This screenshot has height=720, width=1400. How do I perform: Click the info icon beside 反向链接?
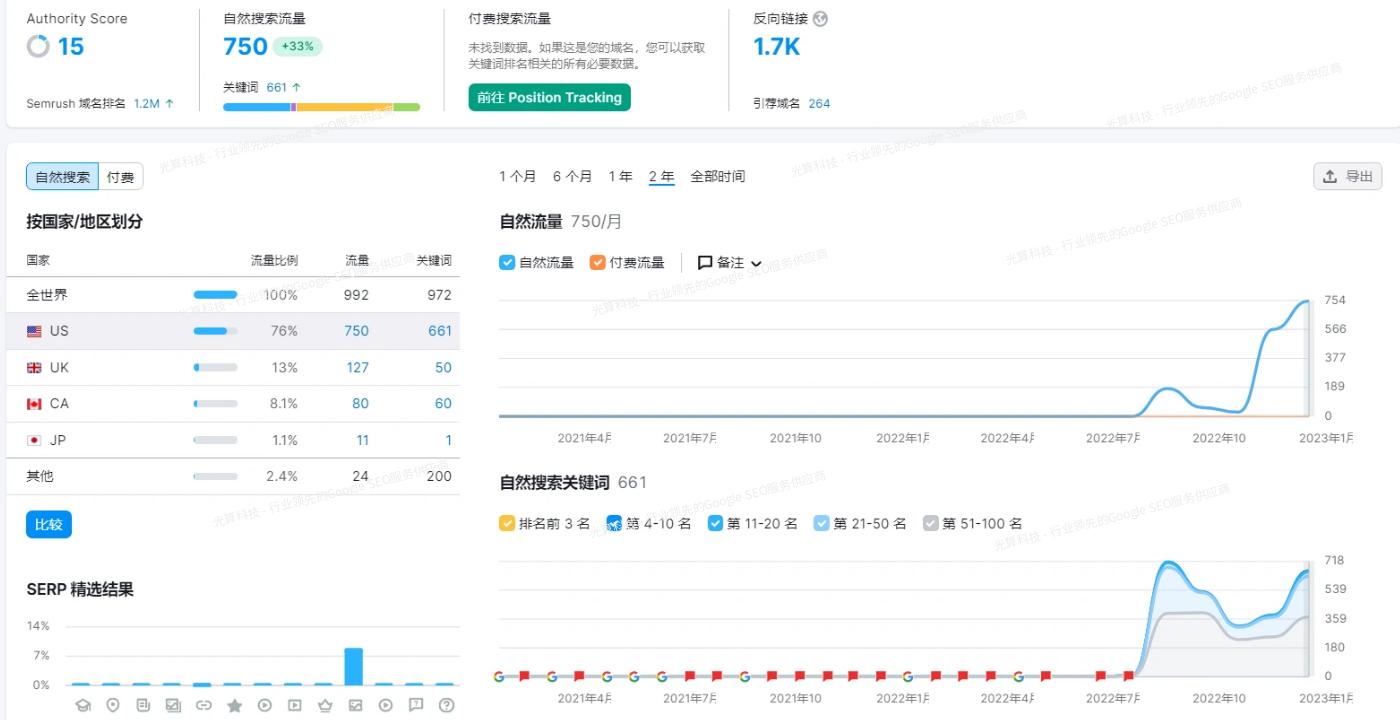(821, 18)
